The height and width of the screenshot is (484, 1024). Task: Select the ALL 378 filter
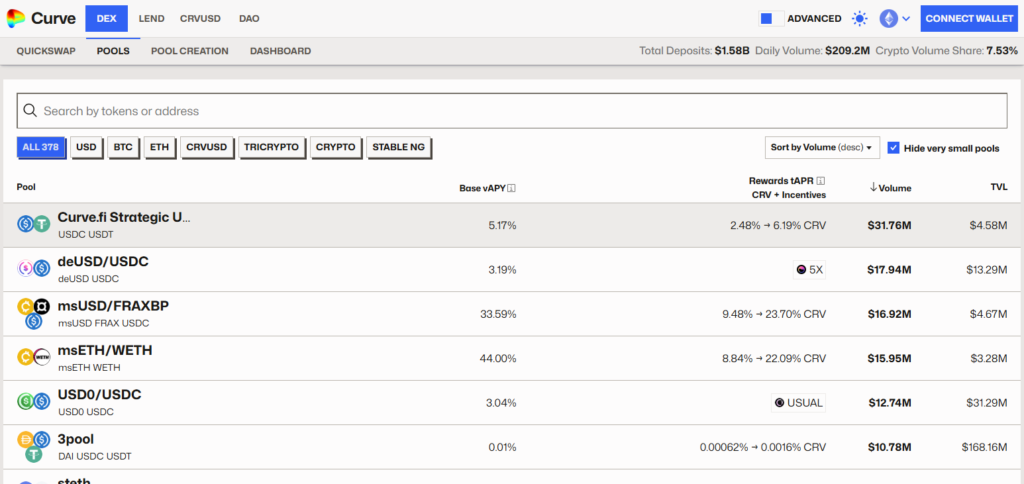point(41,147)
